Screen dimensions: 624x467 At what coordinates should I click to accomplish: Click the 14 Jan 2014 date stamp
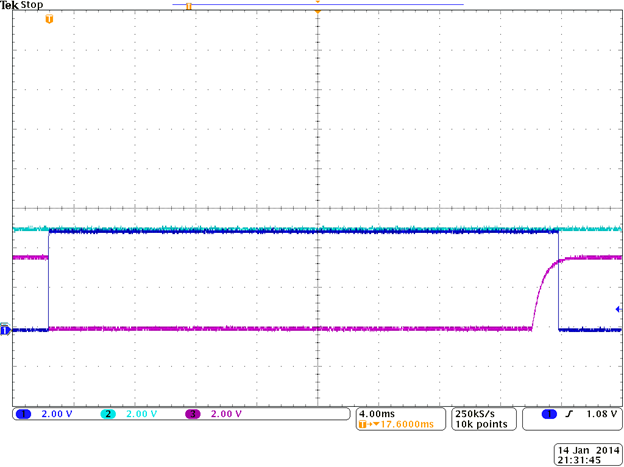pyautogui.click(x=589, y=450)
